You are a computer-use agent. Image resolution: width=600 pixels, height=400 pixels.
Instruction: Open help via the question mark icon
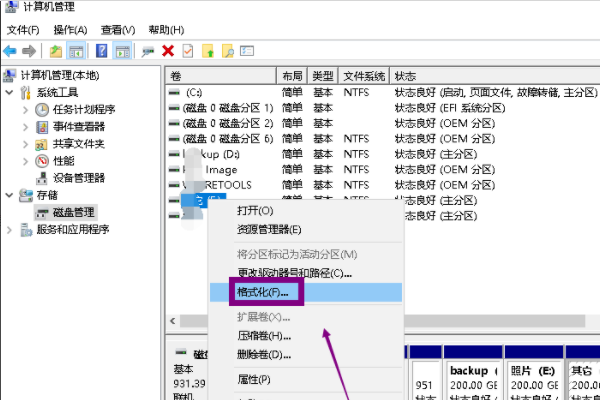tap(101, 51)
